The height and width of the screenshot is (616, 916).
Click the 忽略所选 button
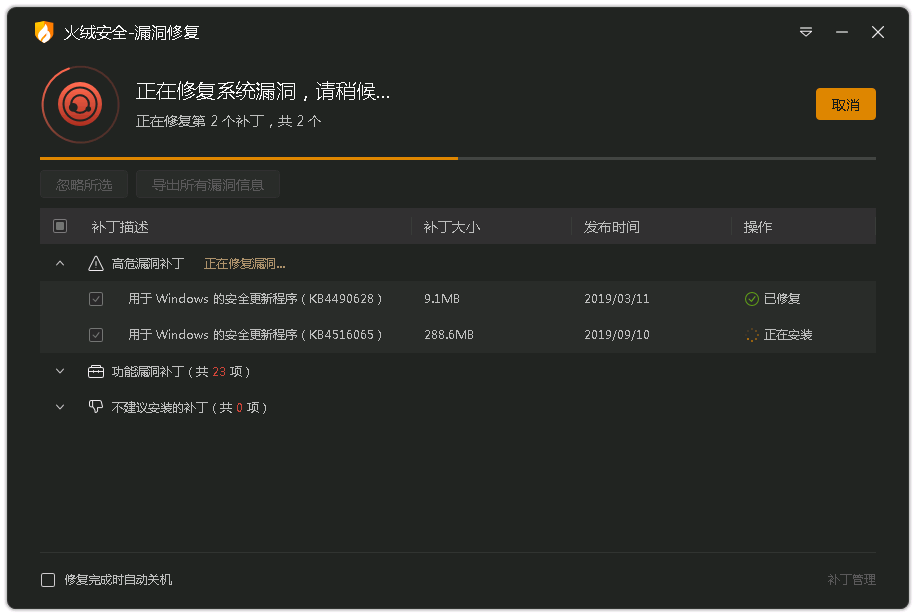point(84,185)
